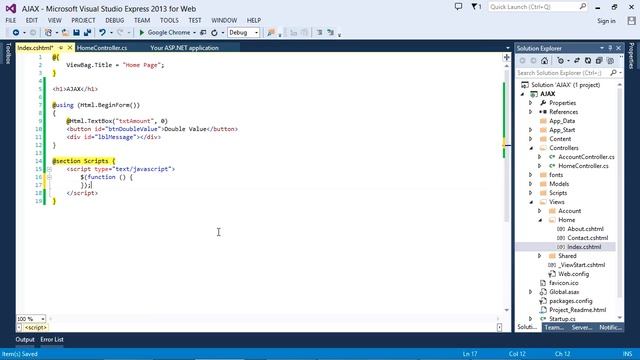This screenshot has width=640, height=360.
Task: Click the Pending Changes Filter icon
Action: click(561, 61)
